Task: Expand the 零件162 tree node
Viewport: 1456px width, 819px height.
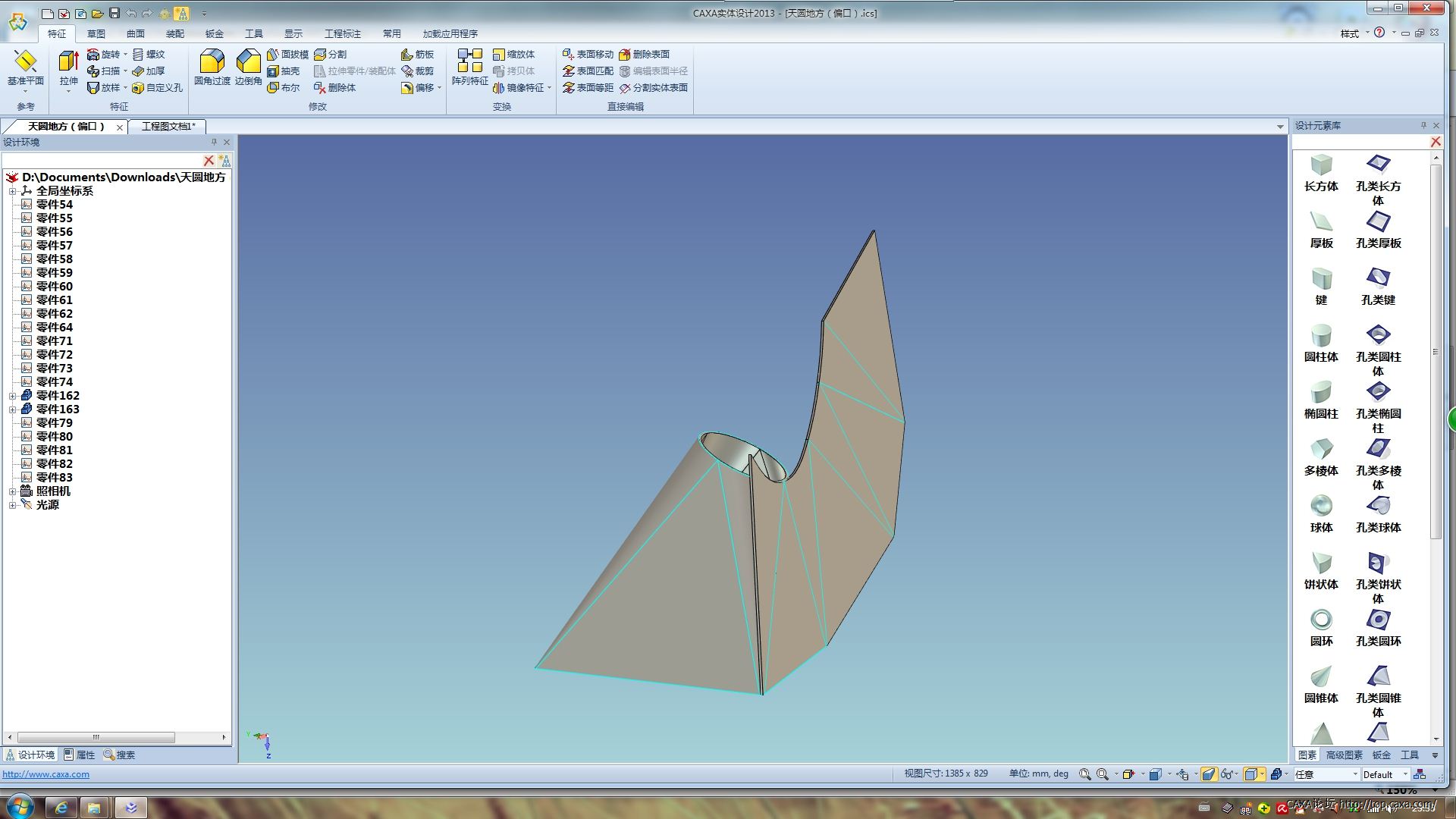Action: tap(12, 396)
